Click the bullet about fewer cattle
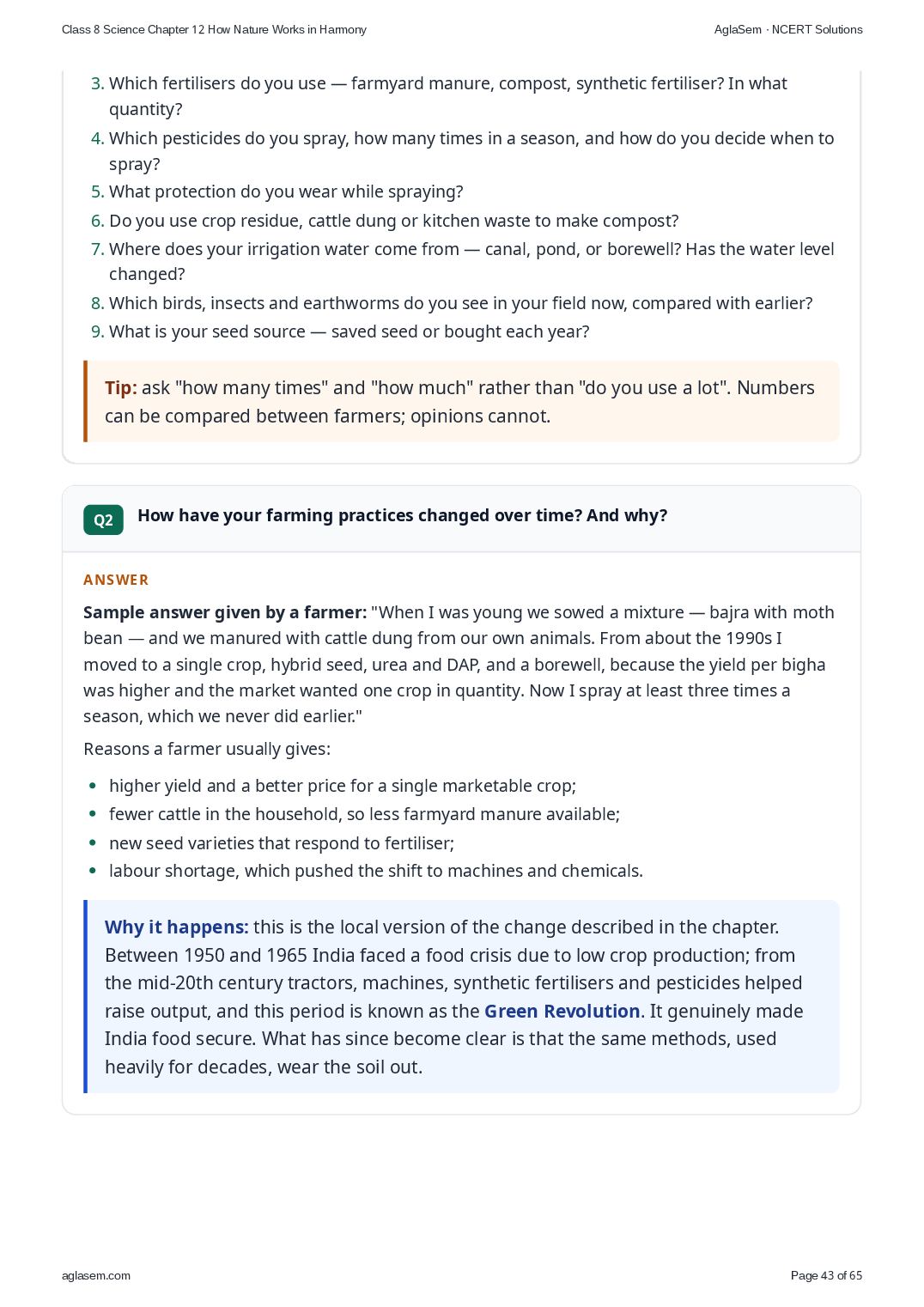The image size is (924, 1307). coord(364,814)
